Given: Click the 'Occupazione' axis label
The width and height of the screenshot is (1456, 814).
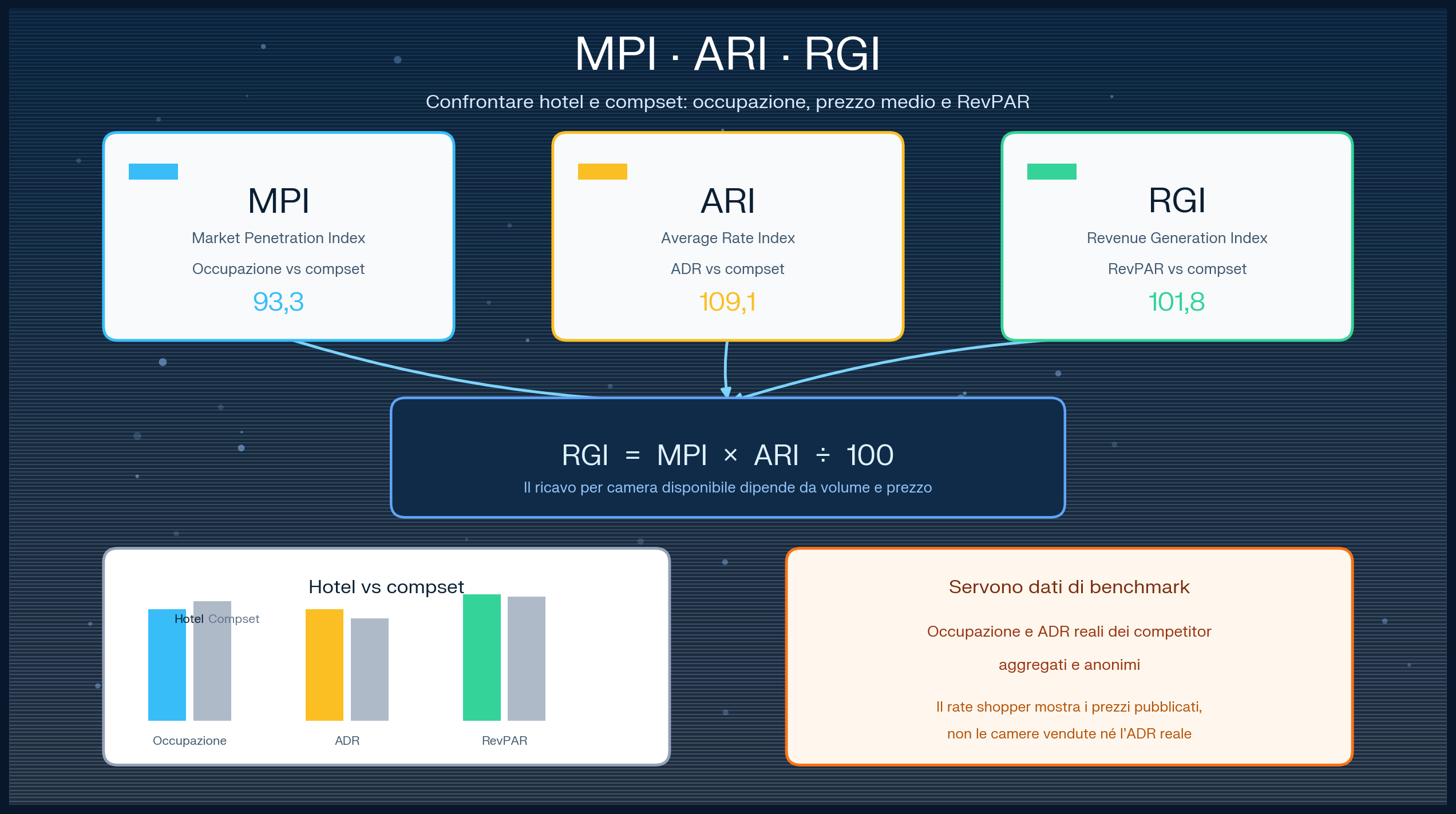Looking at the screenshot, I should pos(189,741).
